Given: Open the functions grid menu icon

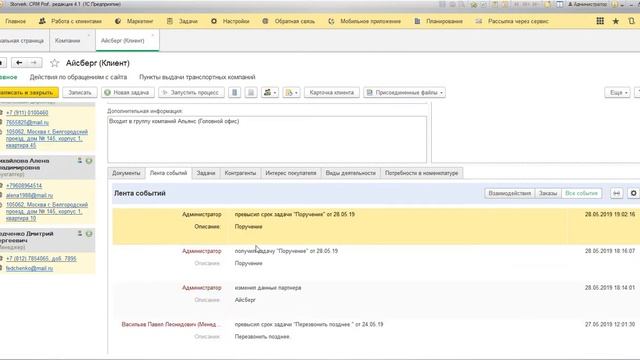Looking at the screenshot, I should click(x=600, y=21).
